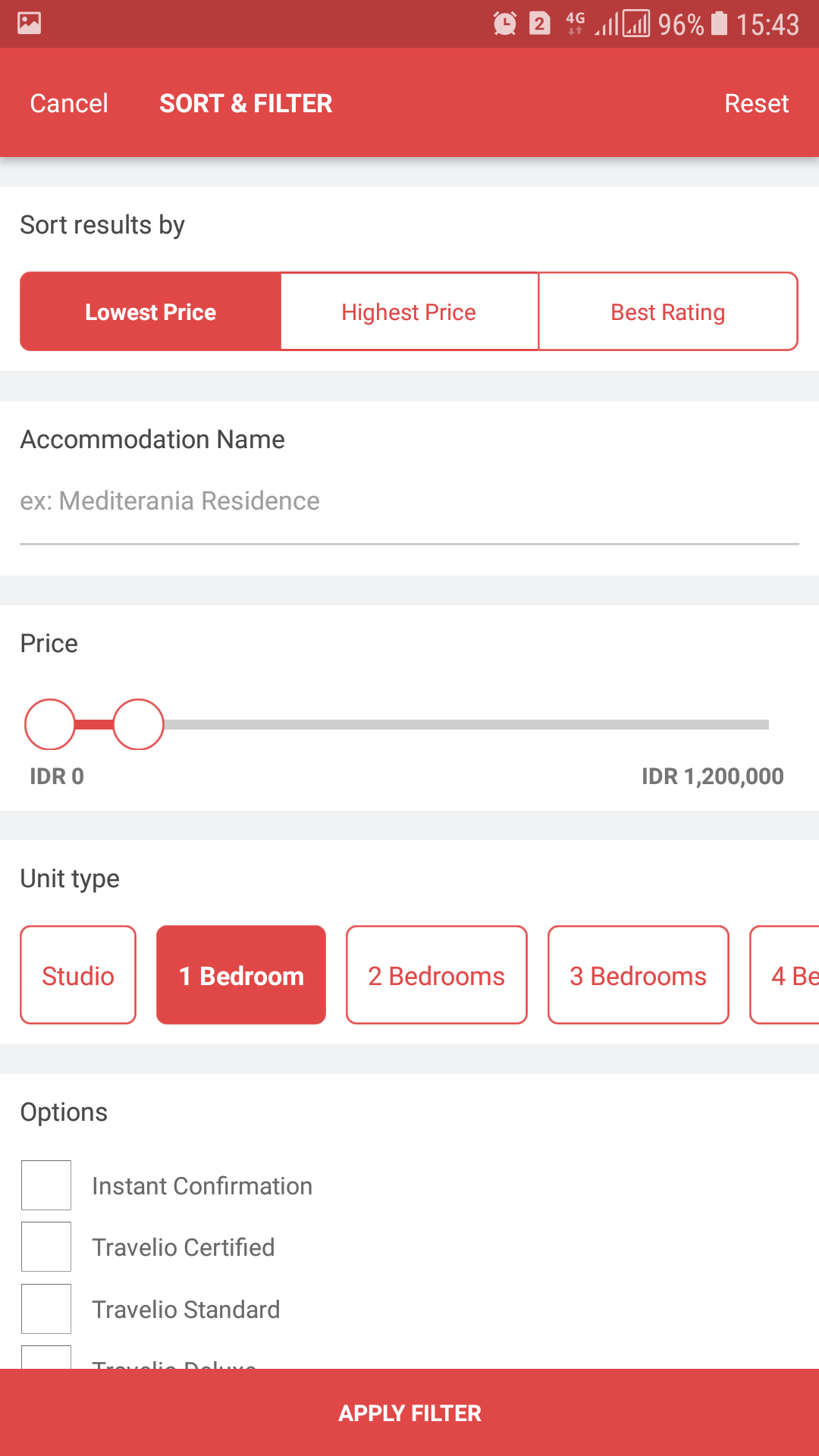
Task: Focus the Accommodation Name input field
Action: [x=409, y=501]
